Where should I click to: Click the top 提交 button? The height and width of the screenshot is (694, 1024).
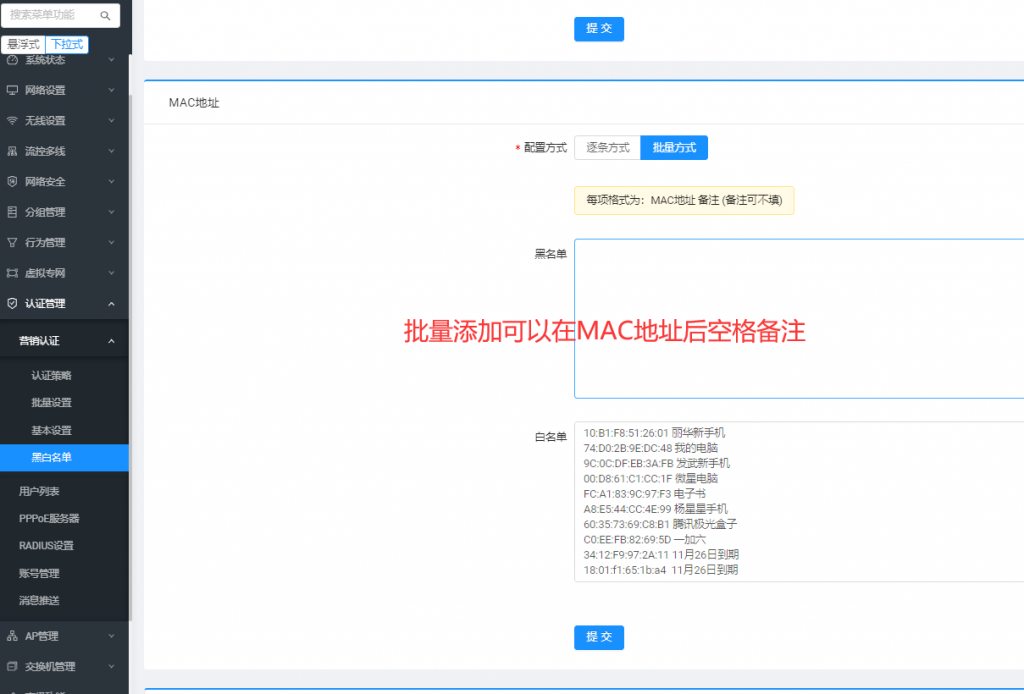[x=598, y=29]
